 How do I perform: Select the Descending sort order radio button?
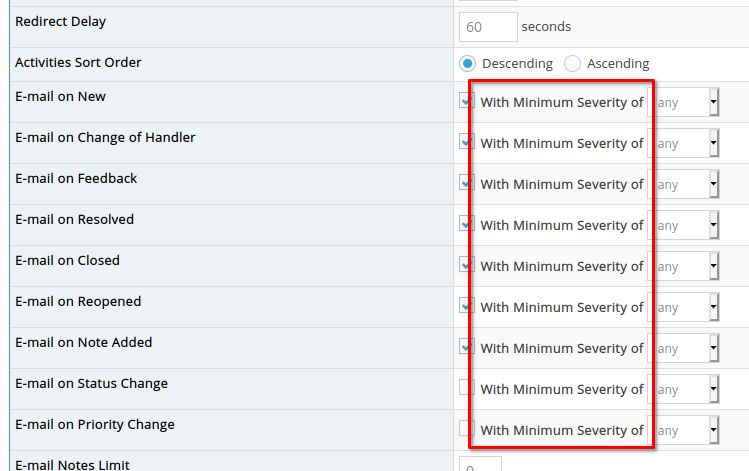click(x=467, y=63)
